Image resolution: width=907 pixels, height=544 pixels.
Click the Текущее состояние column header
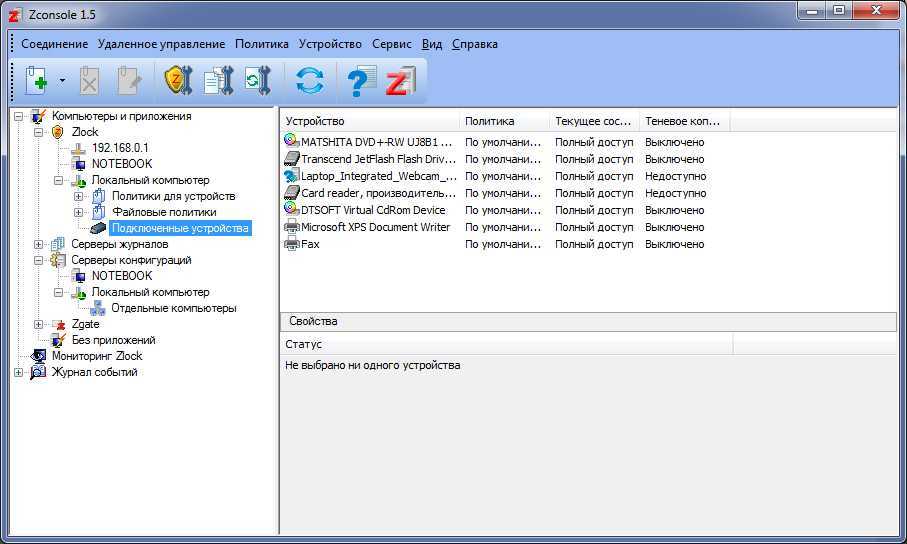593,121
